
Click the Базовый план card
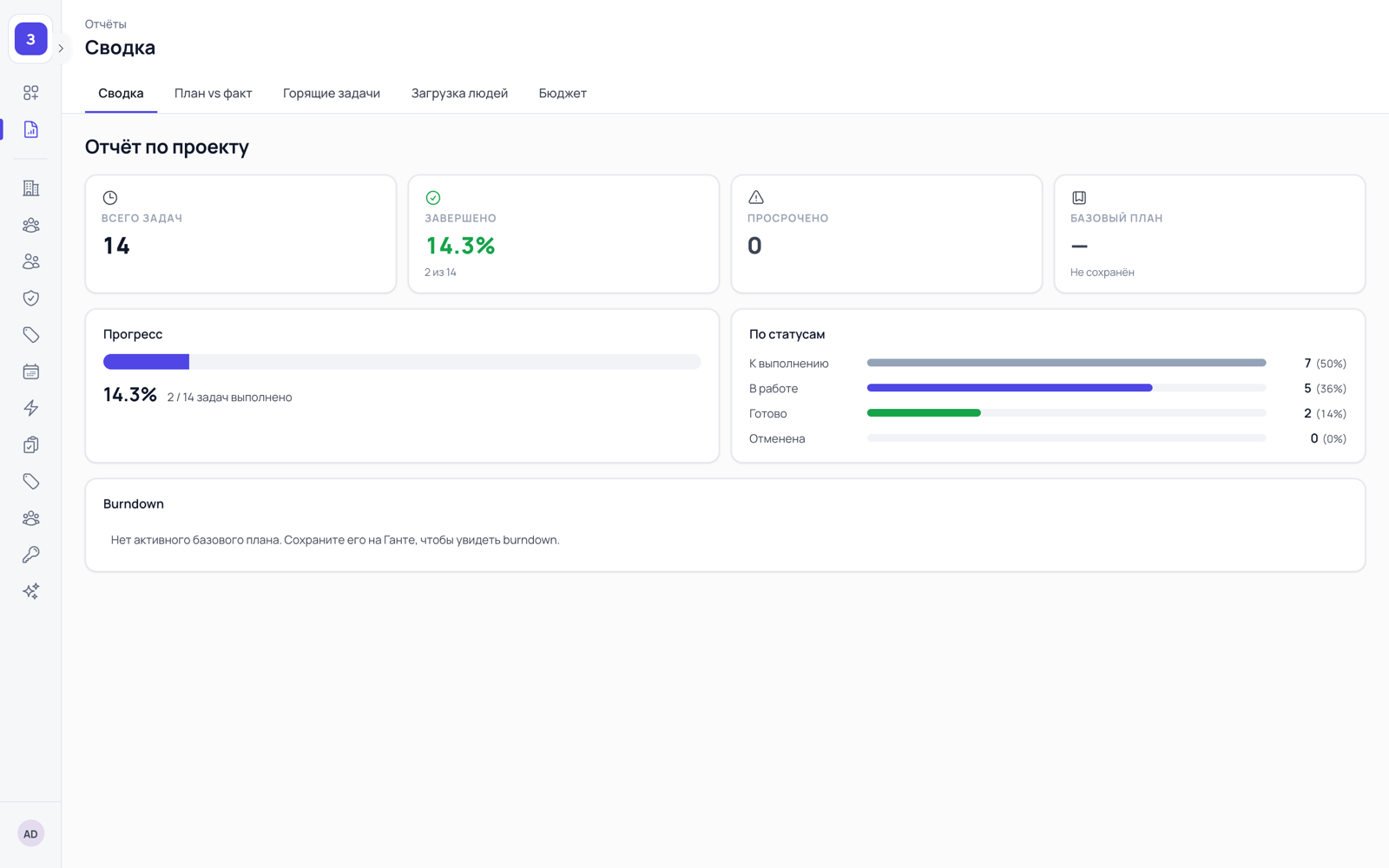(x=1209, y=234)
